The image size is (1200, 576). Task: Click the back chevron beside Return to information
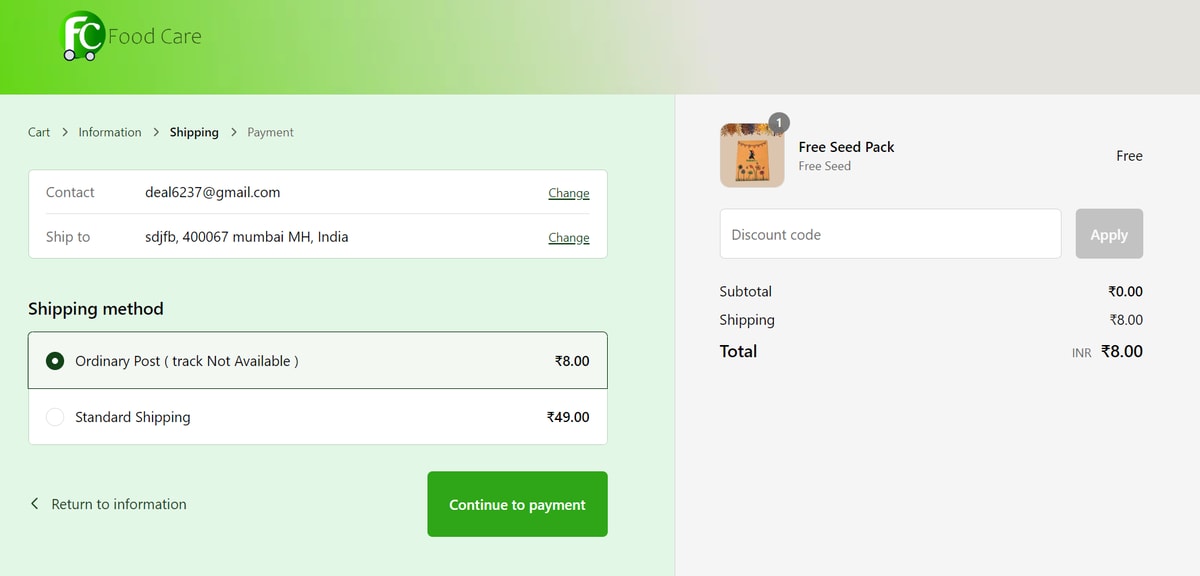click(35, 504)
